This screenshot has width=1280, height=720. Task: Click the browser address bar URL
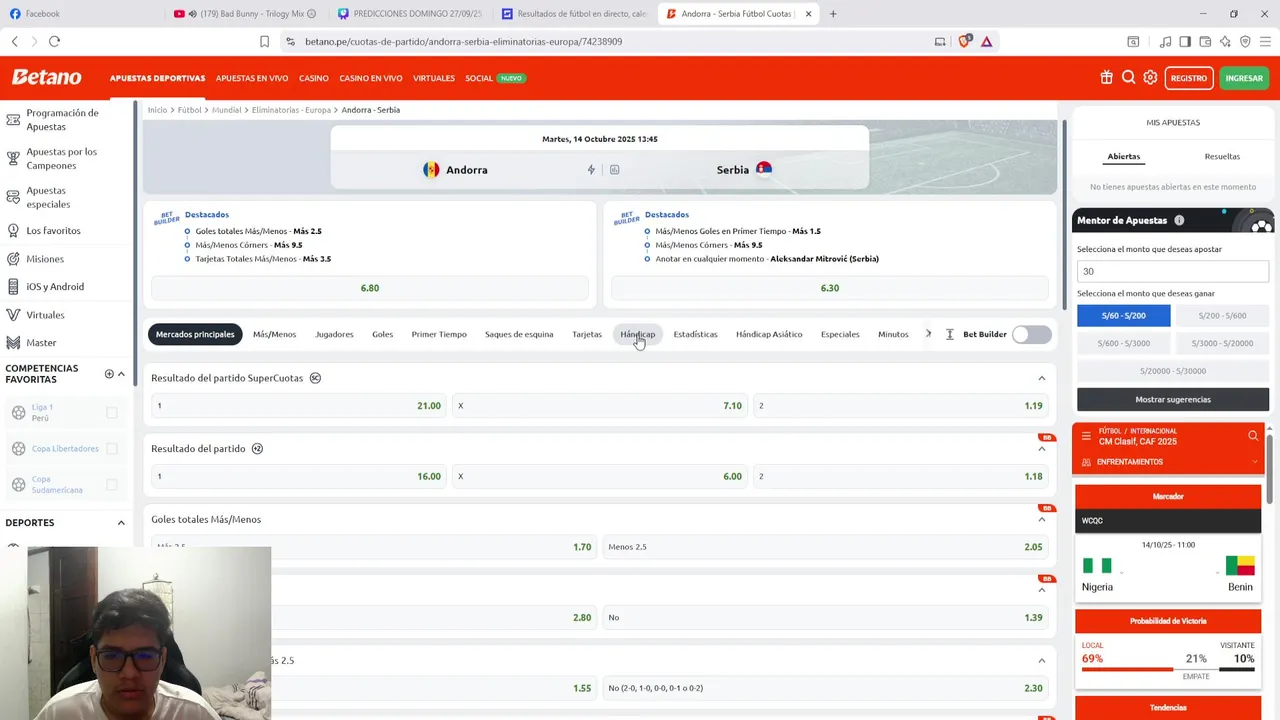(463, 41)
